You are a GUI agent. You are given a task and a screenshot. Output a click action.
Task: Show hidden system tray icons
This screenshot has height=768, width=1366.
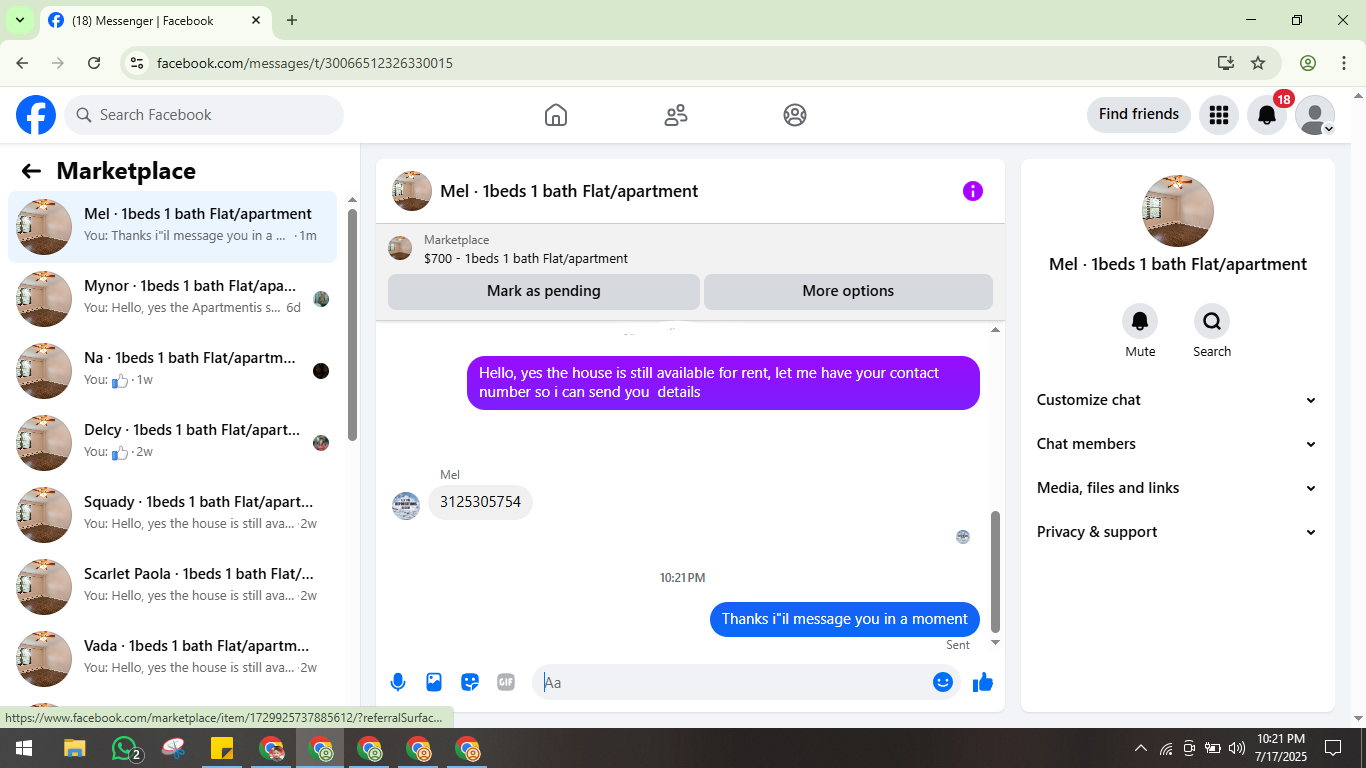1140,748
